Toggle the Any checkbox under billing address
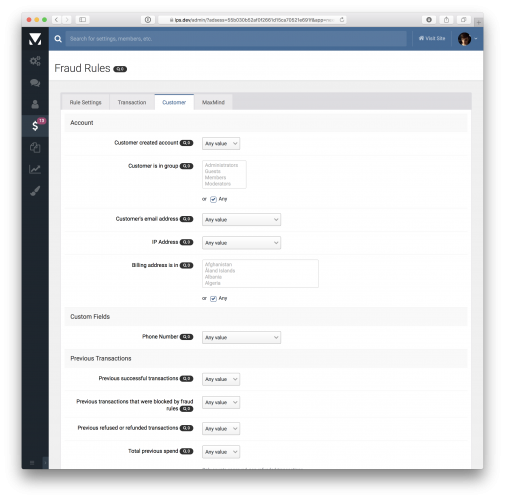The image size is (505, 500). click(x=213, y=298)
